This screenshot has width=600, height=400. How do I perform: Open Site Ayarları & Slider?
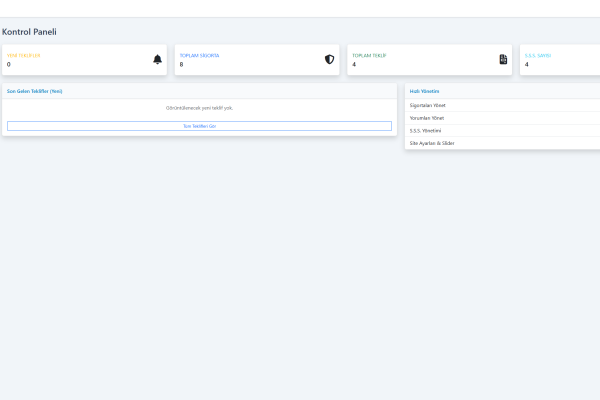[432, 143]
